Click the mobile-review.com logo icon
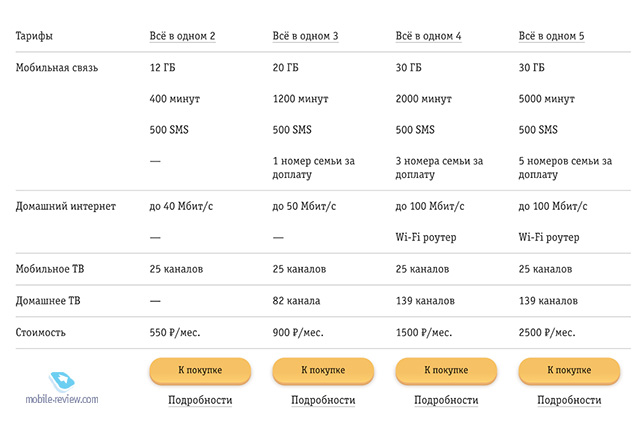This screenshot has width=640, height=433. click(62, 381)
